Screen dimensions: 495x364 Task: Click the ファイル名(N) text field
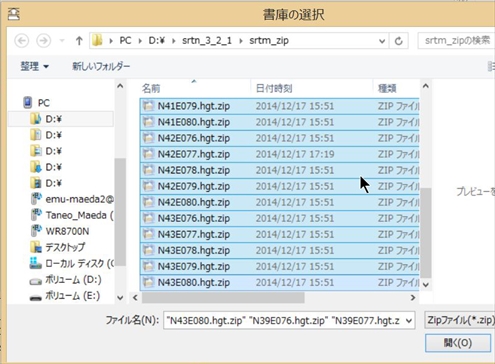(x=289, y=321)
